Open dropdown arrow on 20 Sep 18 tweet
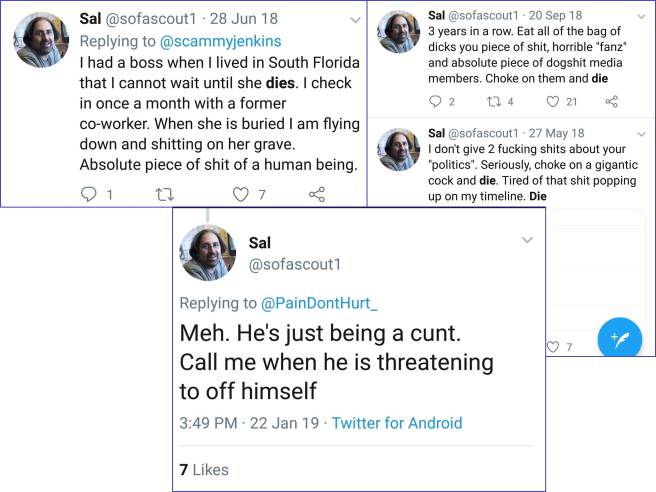The image size is (656, 492). (x=638, y=15)
